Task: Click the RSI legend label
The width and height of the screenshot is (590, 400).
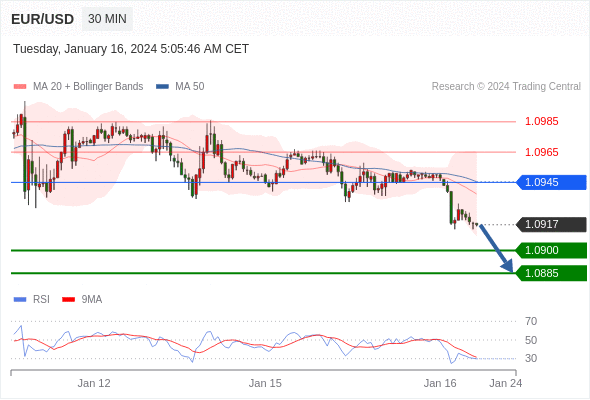Action: (41, 300)
